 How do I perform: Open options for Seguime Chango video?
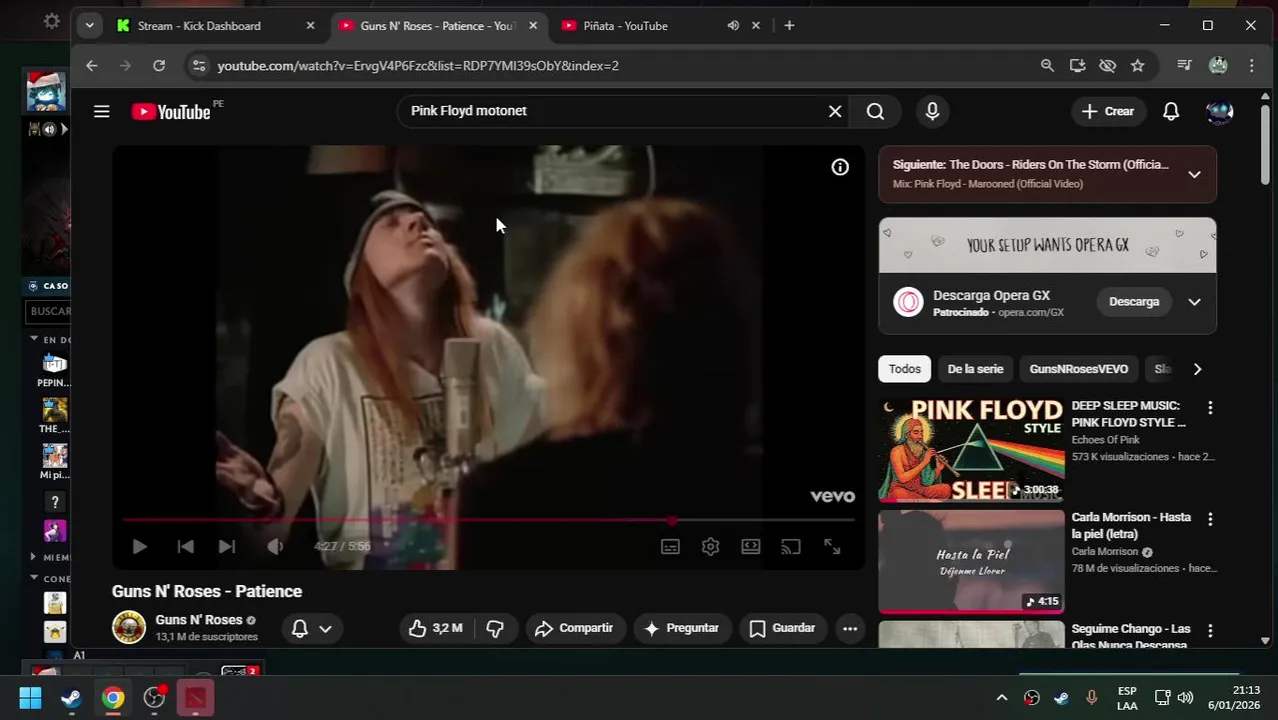point(1210,631)
